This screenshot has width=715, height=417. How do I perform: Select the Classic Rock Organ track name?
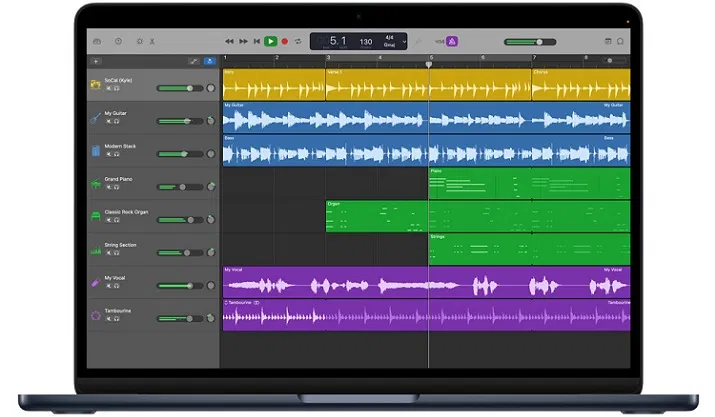click(x=126, y=212)
